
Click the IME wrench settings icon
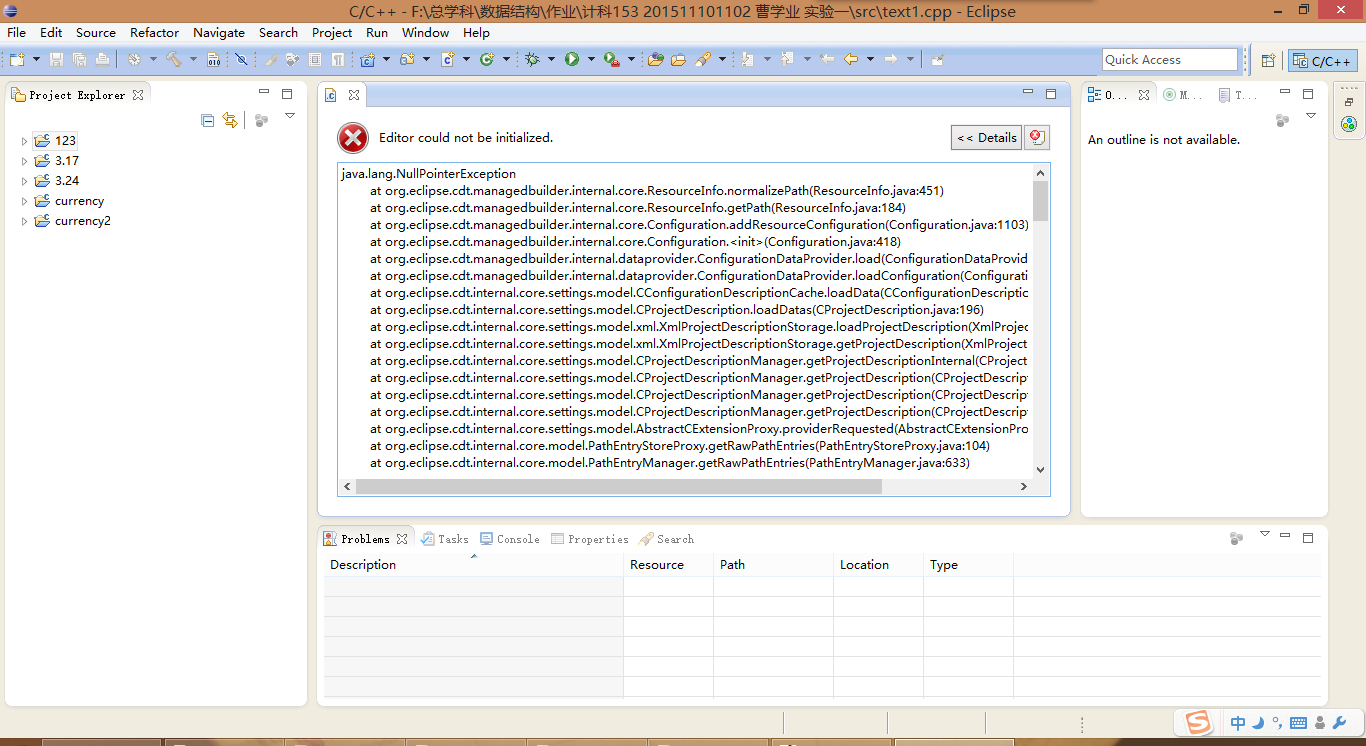pyautogui.click(x=1340, y=723)
